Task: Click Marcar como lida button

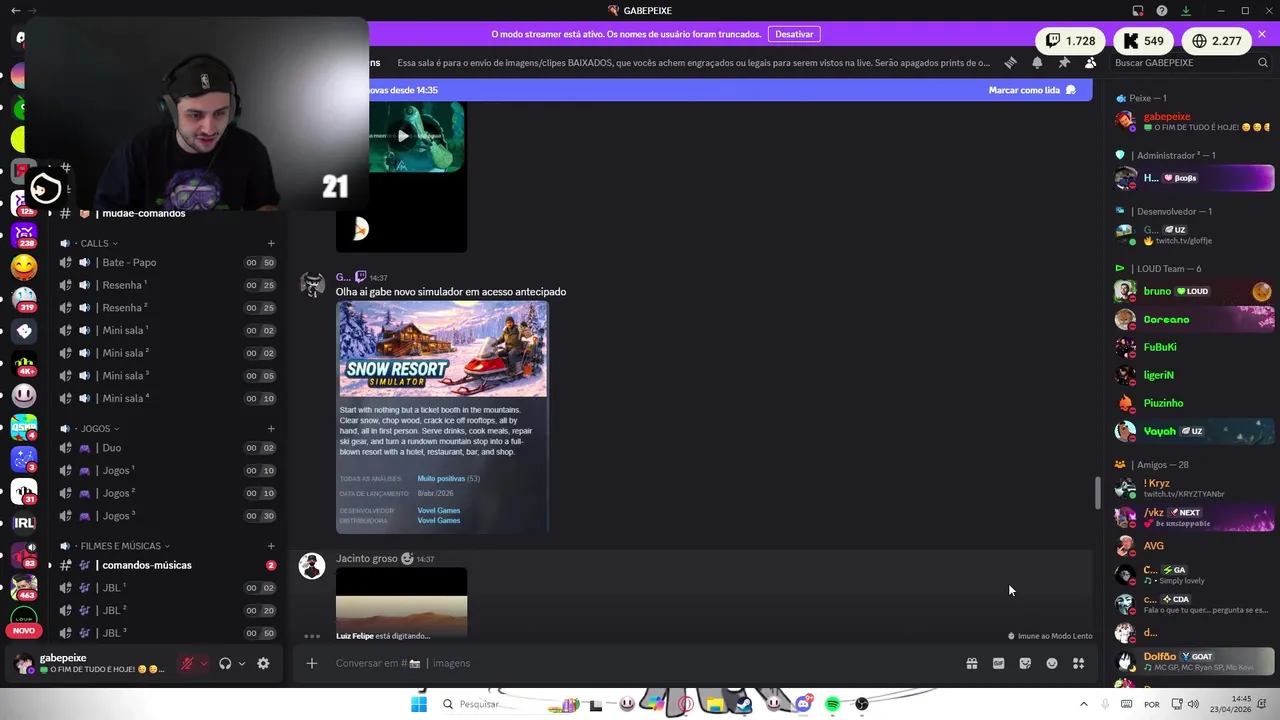Action: click(1032, 90)
